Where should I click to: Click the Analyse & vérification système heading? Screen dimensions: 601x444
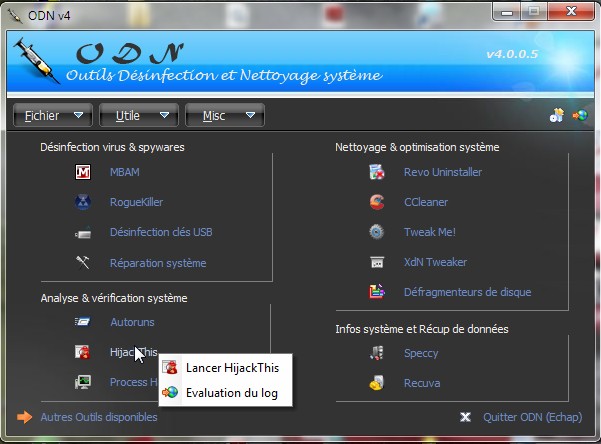click(114, 298)
